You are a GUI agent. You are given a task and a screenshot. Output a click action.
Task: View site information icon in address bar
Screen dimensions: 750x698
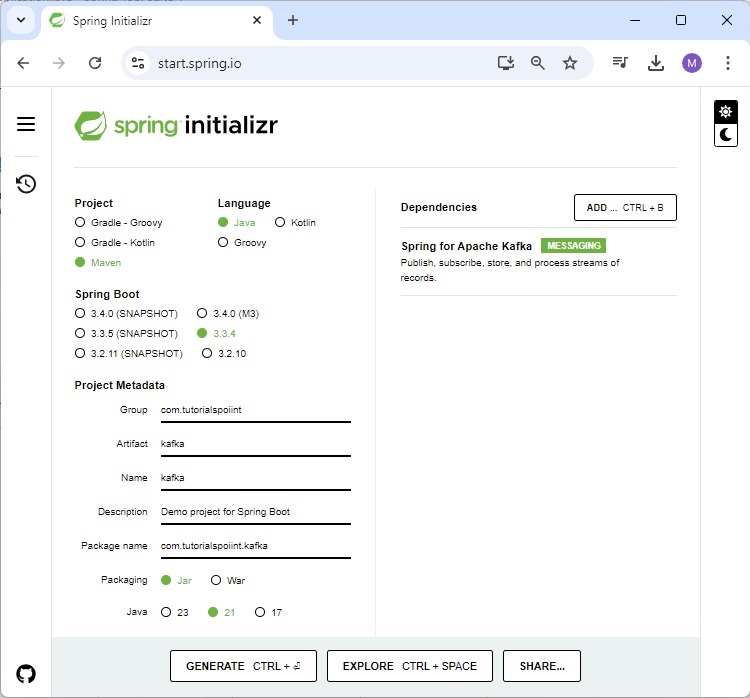coord(138,63)
